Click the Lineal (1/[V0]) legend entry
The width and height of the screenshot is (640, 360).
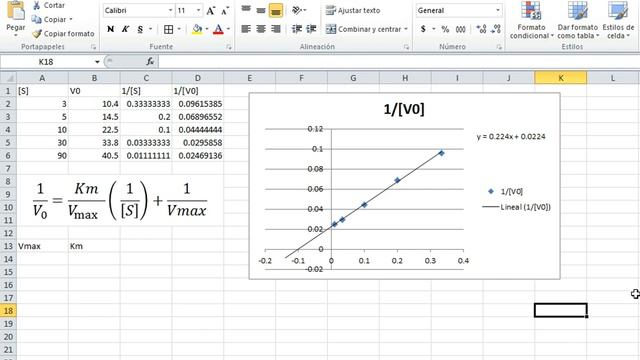tap(517, 207)
